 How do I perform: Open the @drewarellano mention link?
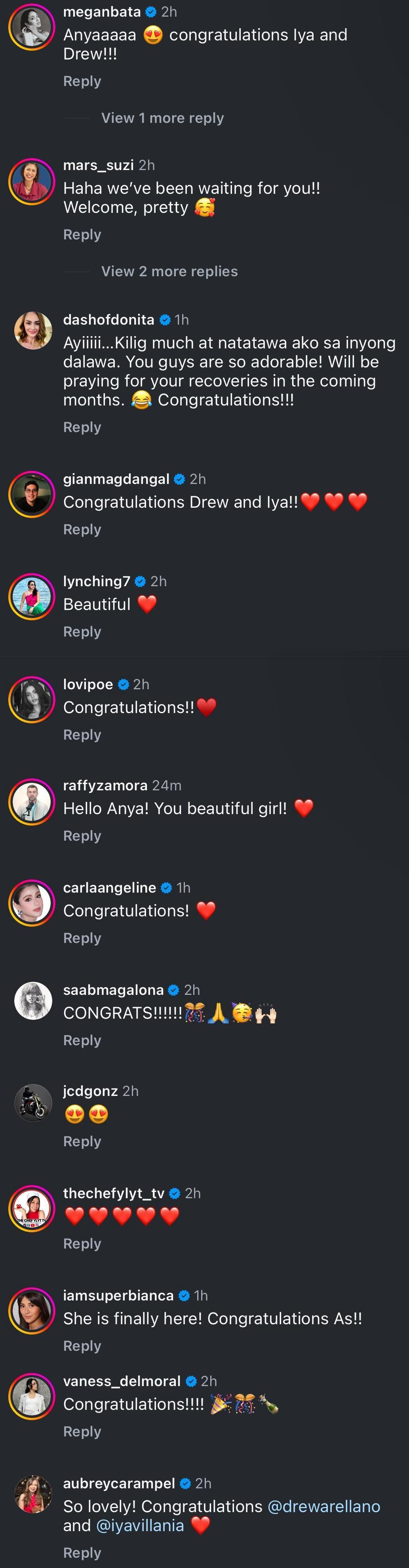323,1507
